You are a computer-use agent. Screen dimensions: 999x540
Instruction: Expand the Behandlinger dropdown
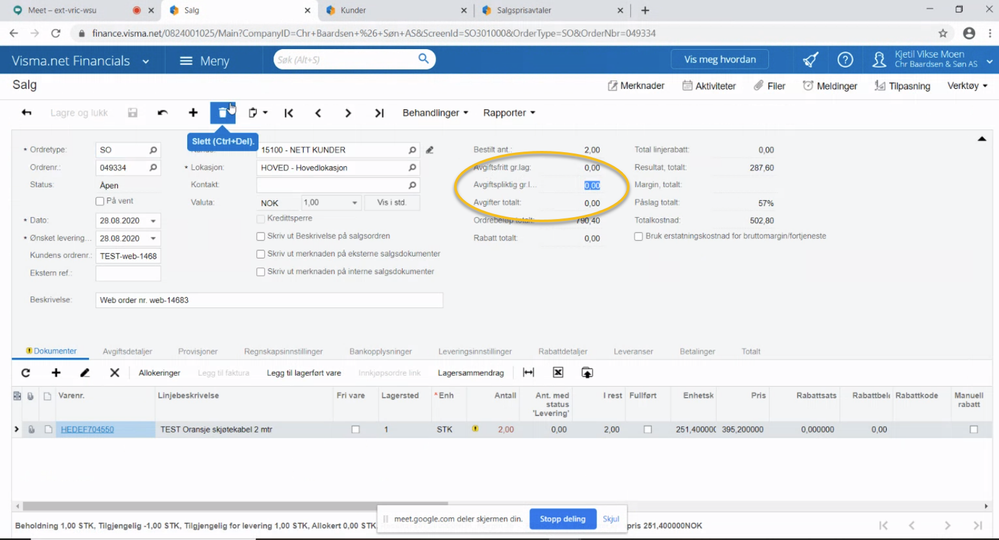click(435, 113)
